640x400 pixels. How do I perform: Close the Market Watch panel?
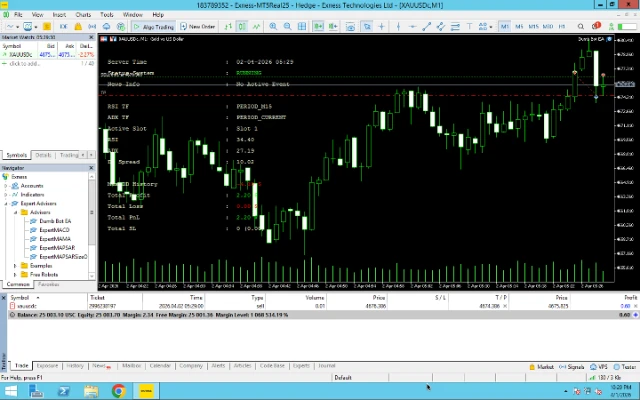click(x=91, y=37)
